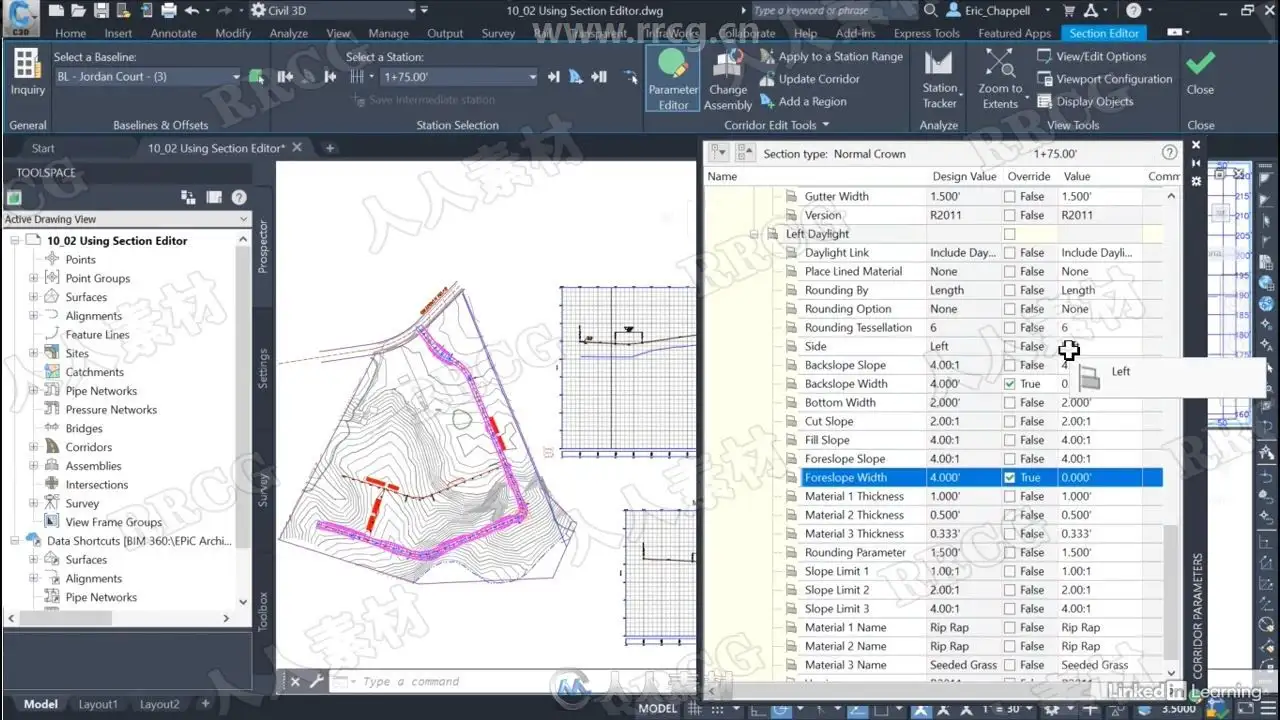
Task: Open the Settings tab in Toolspace
Action: pos(264,368)
